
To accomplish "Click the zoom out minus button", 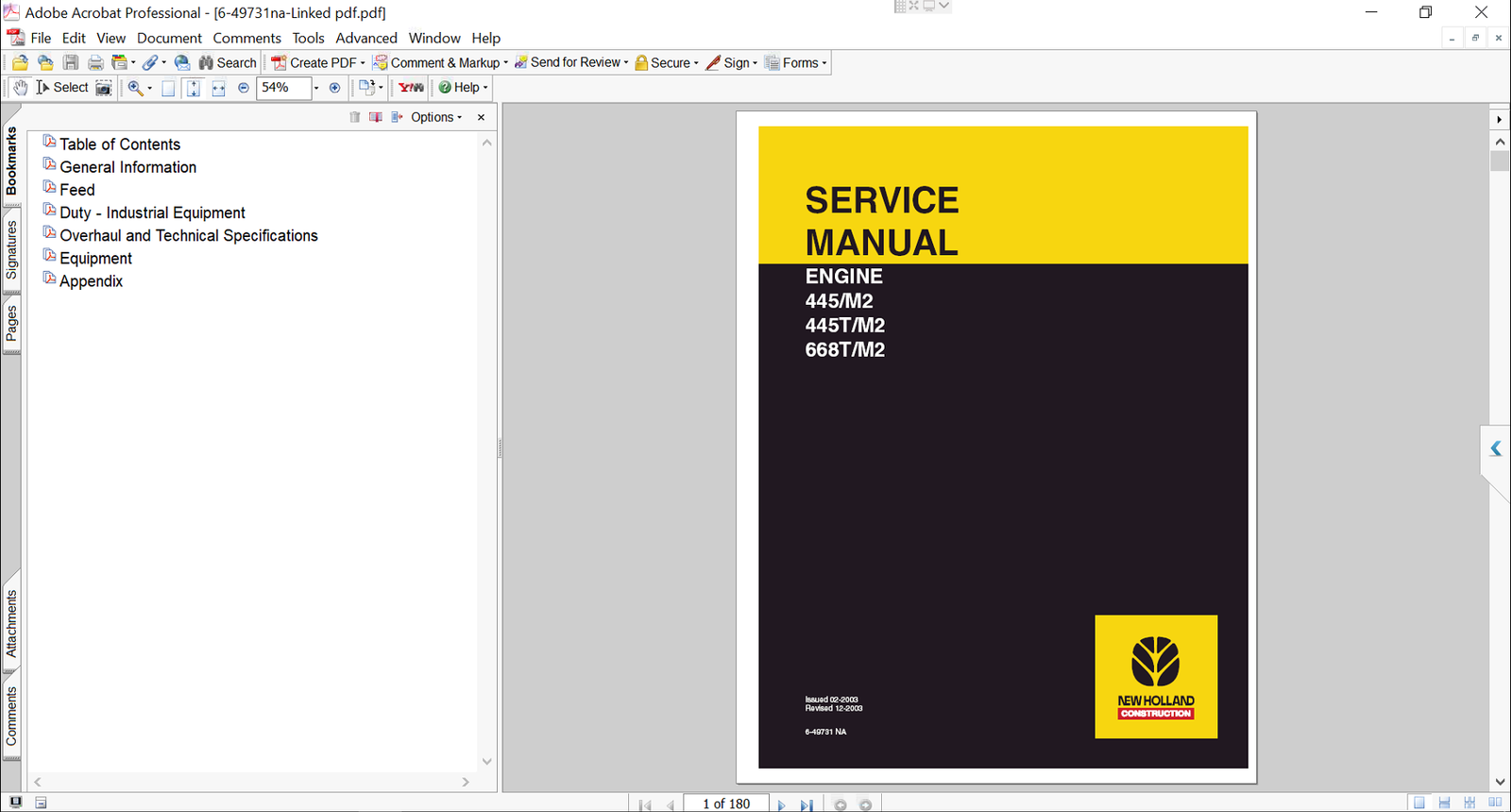I will pos(244,88).
